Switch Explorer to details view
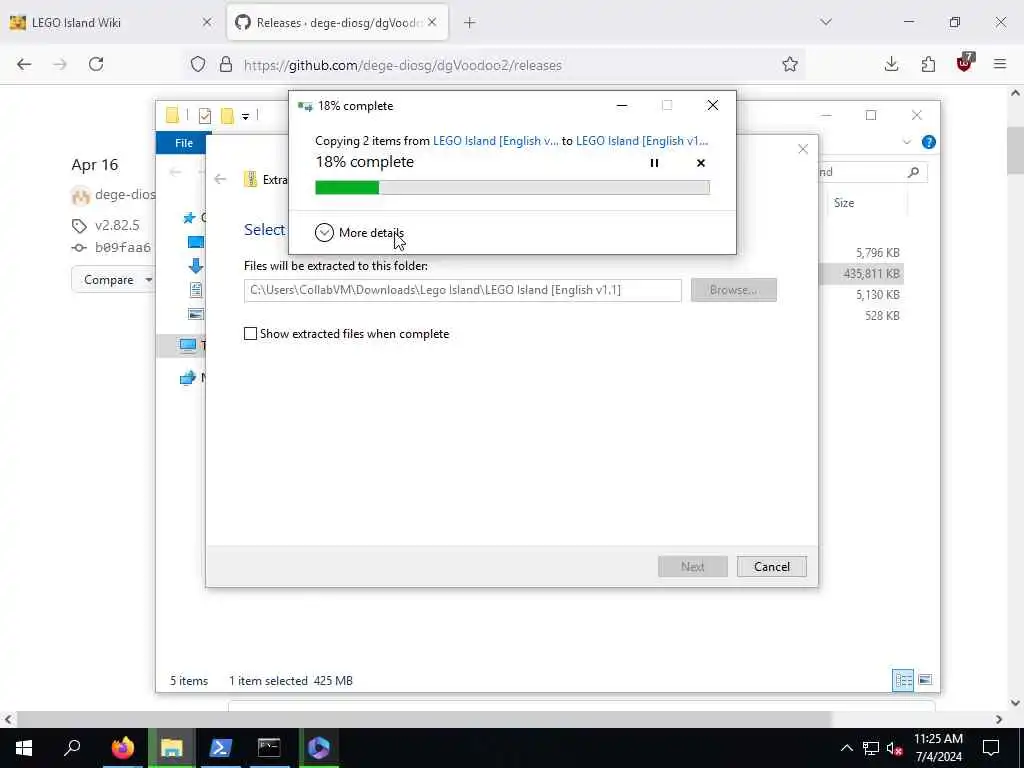The width and height of the screenshot is (1024, 768). [x=903, y=680]
